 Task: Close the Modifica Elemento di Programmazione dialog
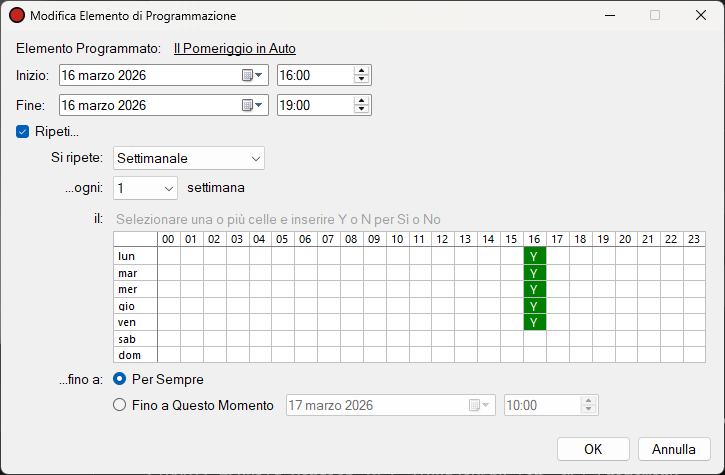(701, 15)
